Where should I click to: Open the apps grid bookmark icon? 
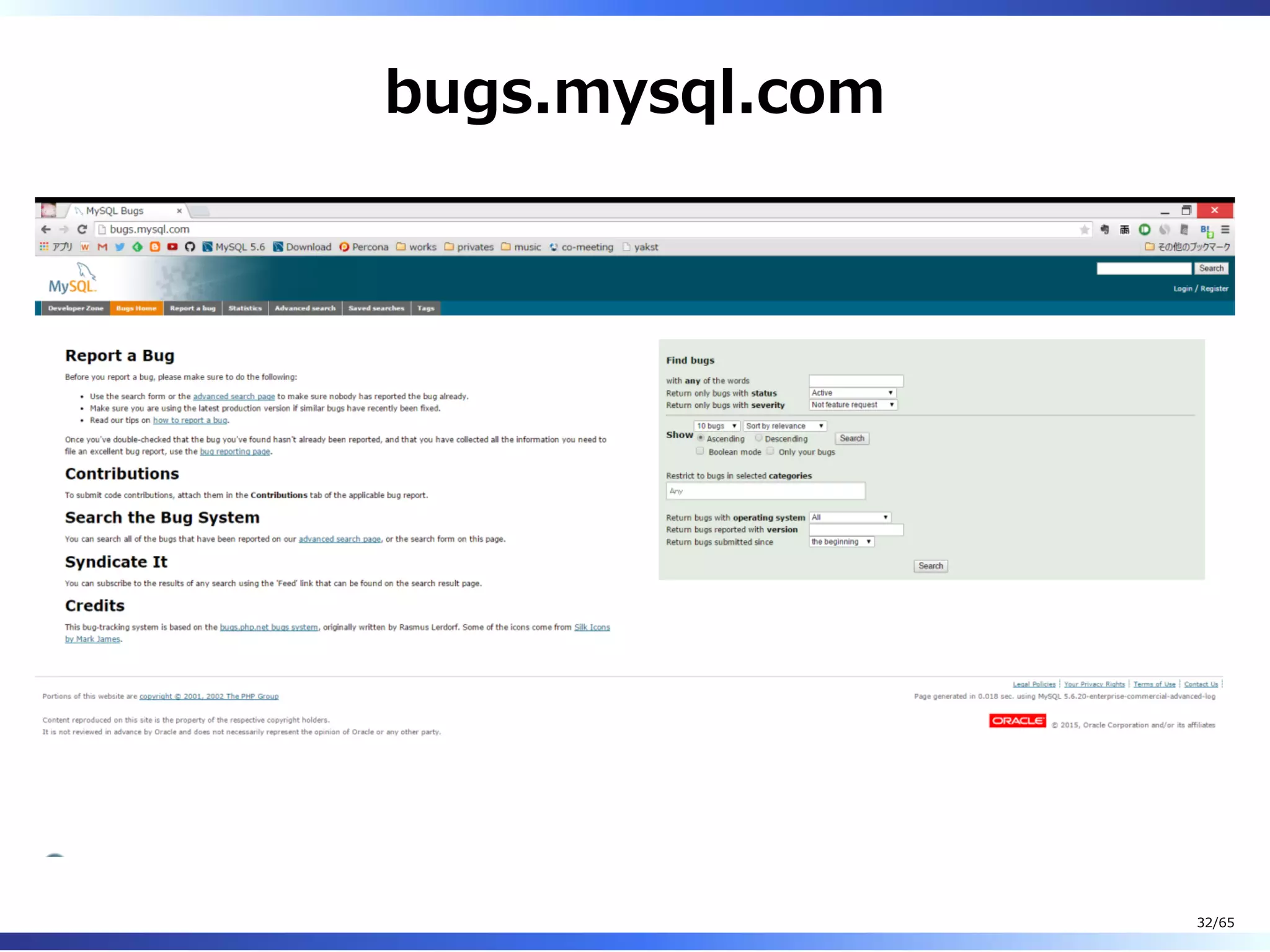[x=44, y=247]
